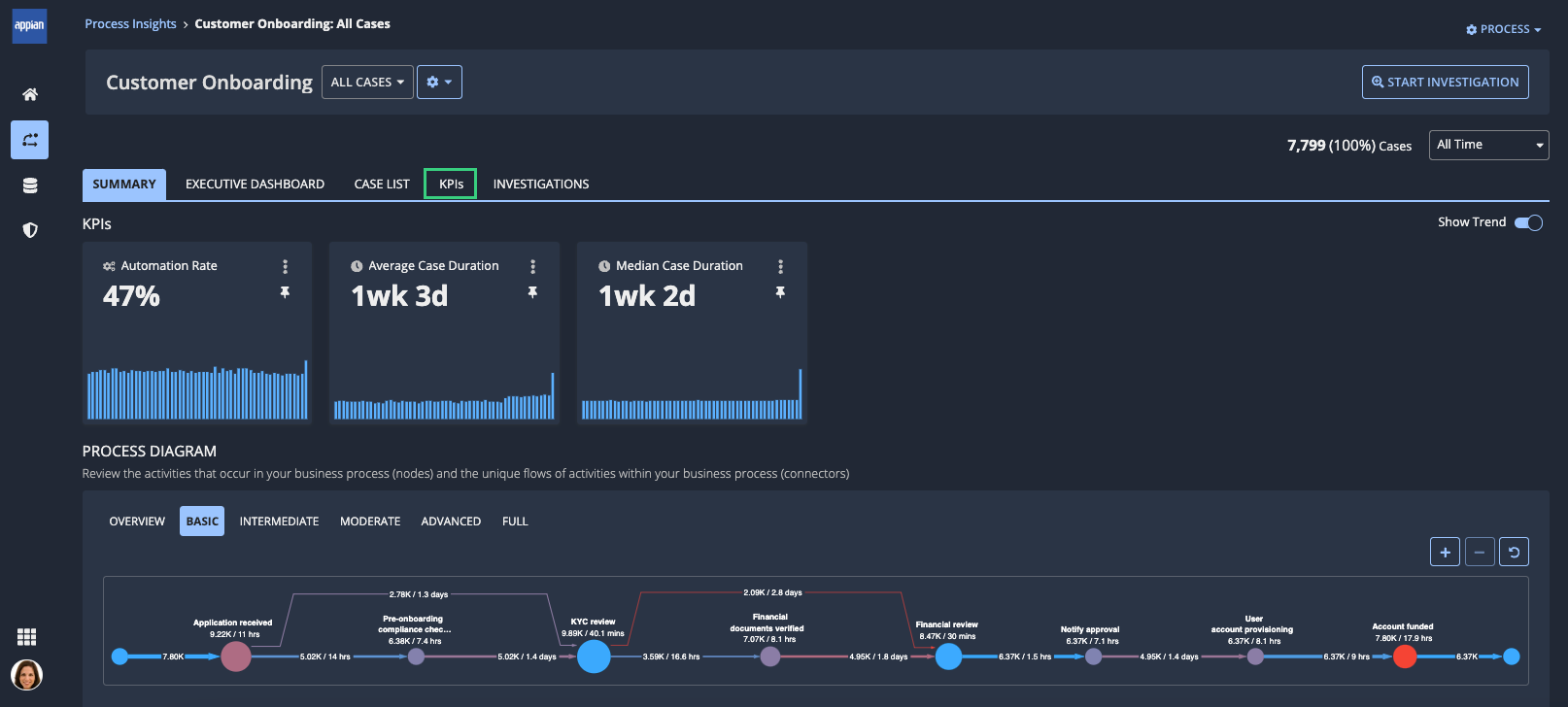The height and width of the screenshot is (707, 1568).
Task: Click the process start node
Action: tap(119, 656)
